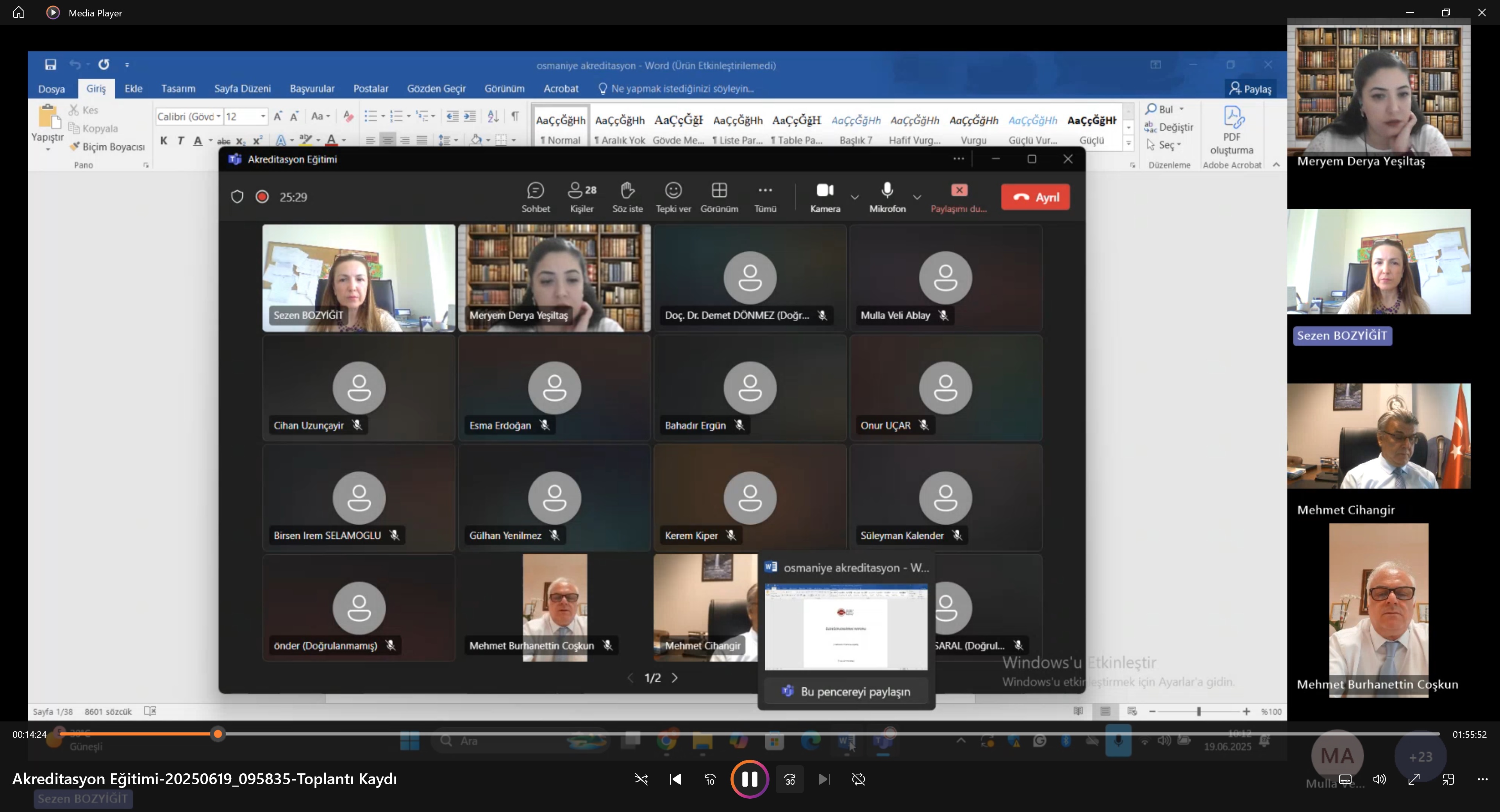This screenshot has height=812, width=1500.
Task: Open Tümü more actions in Teams
Action: tap(765, 197)
